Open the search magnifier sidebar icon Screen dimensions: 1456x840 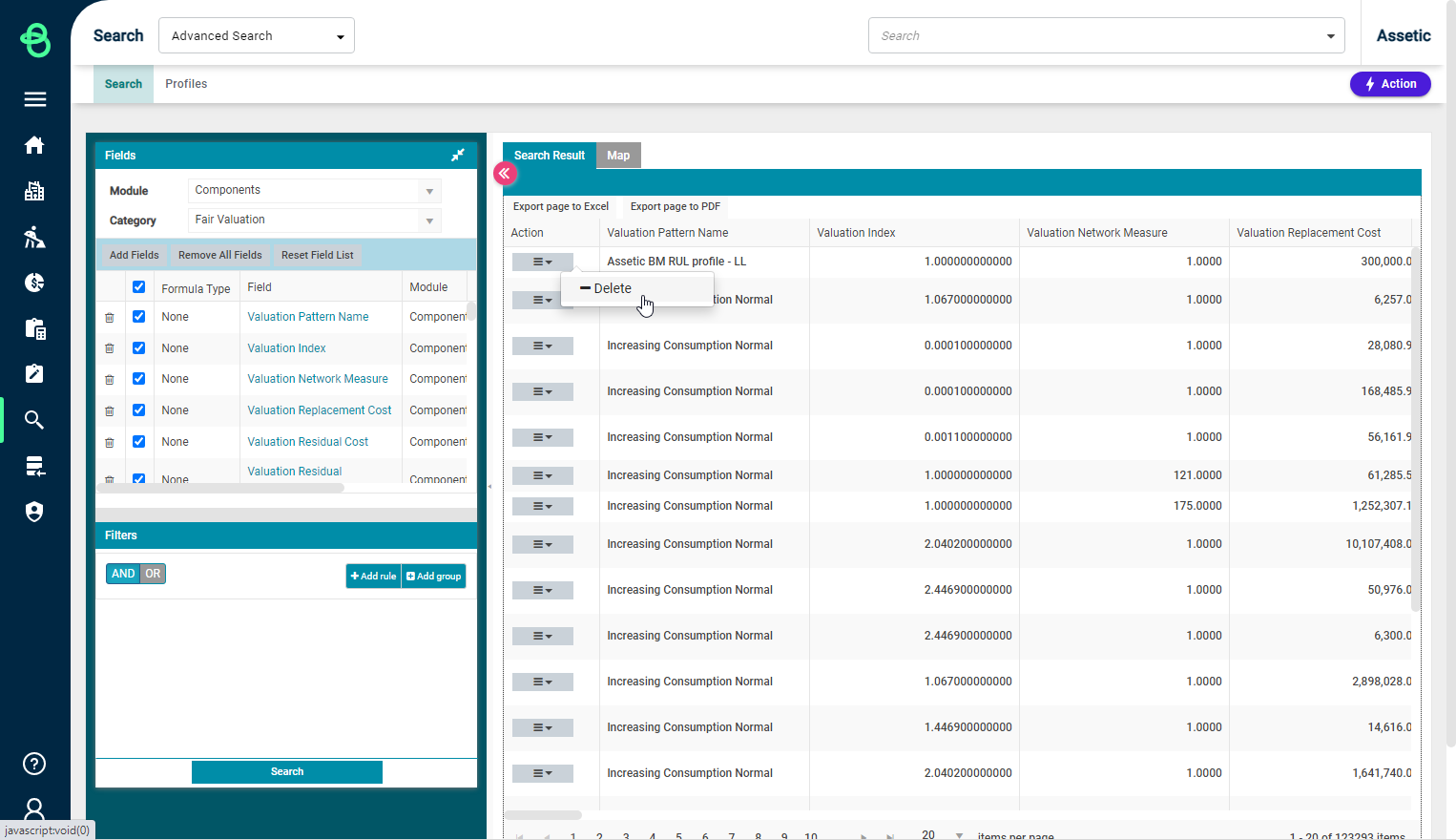coord(34,420)
